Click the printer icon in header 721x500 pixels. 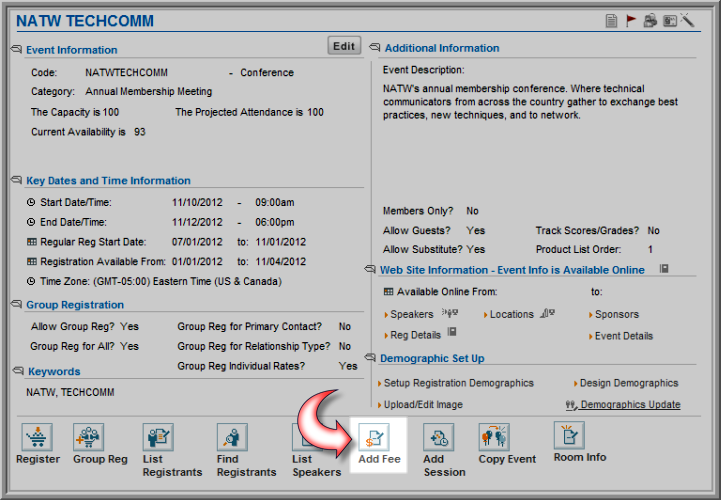650,21
